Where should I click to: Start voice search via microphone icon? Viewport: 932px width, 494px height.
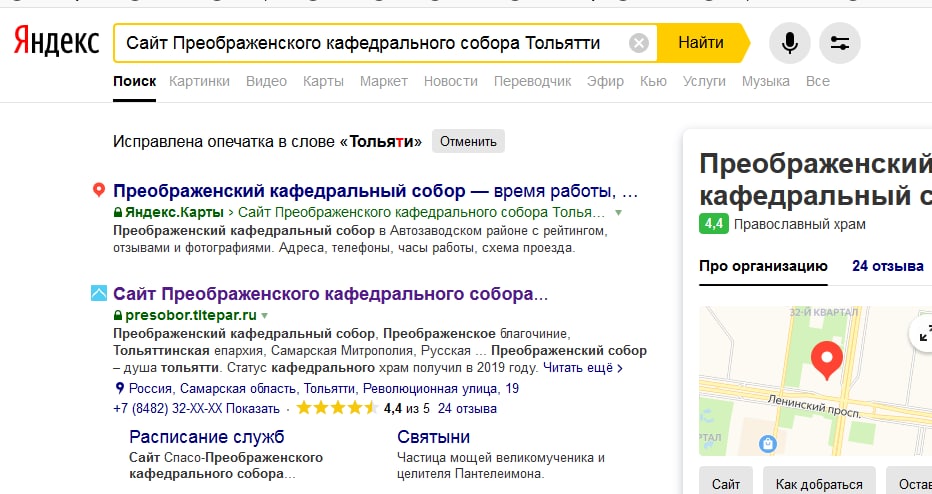pos(789,43)
